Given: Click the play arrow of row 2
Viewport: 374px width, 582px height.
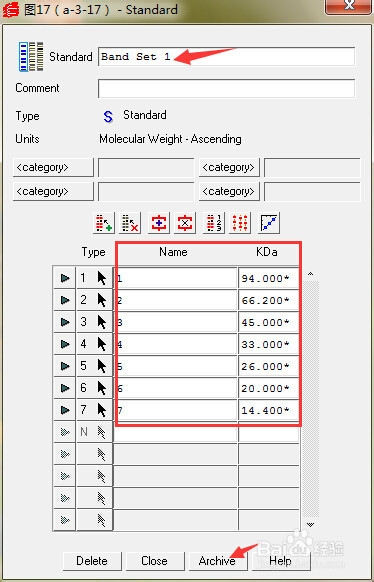Looking at the screenshot, I should (x=65, y=300).
